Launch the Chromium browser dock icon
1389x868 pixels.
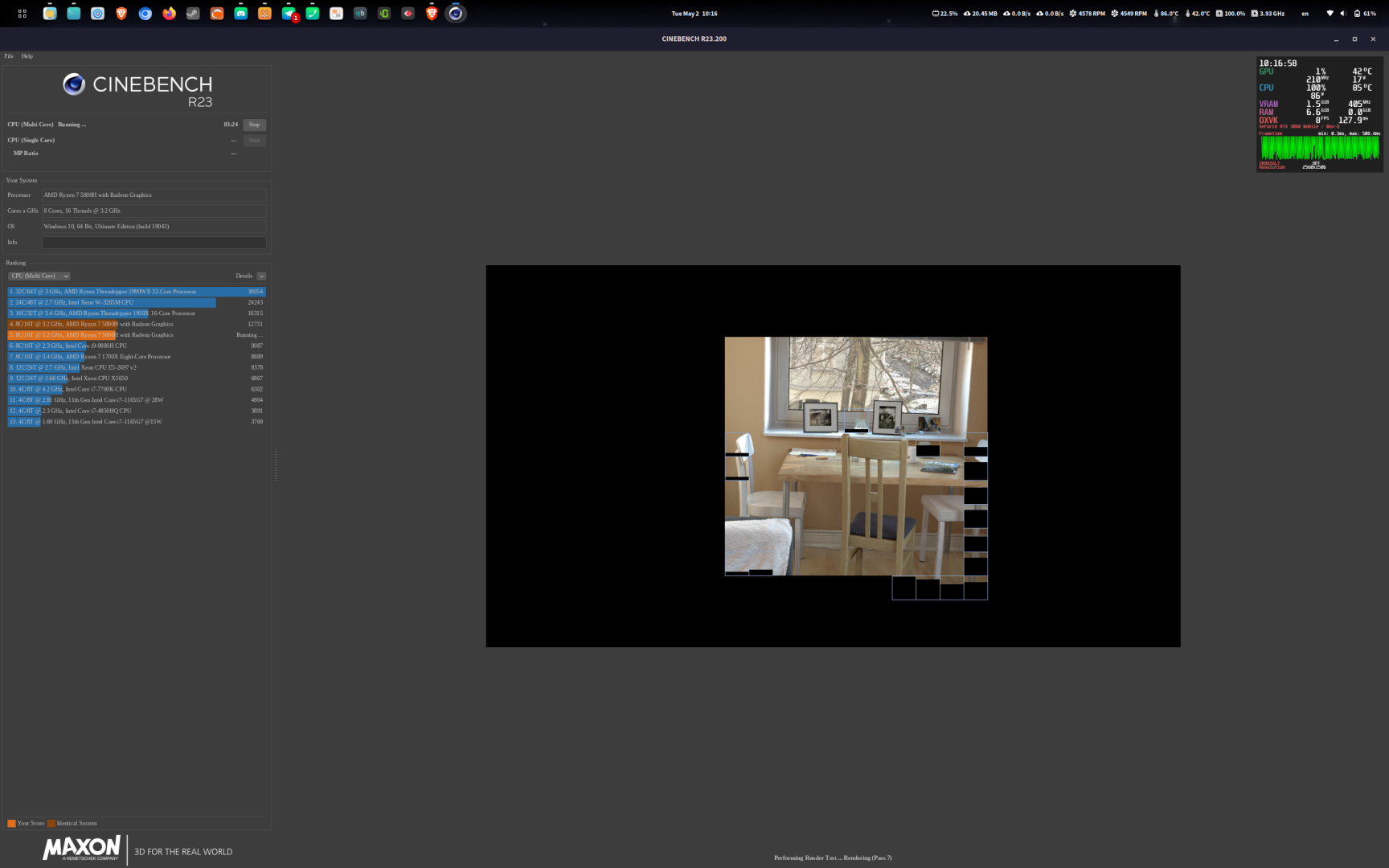pyautogui.click(x=145, y=14)
